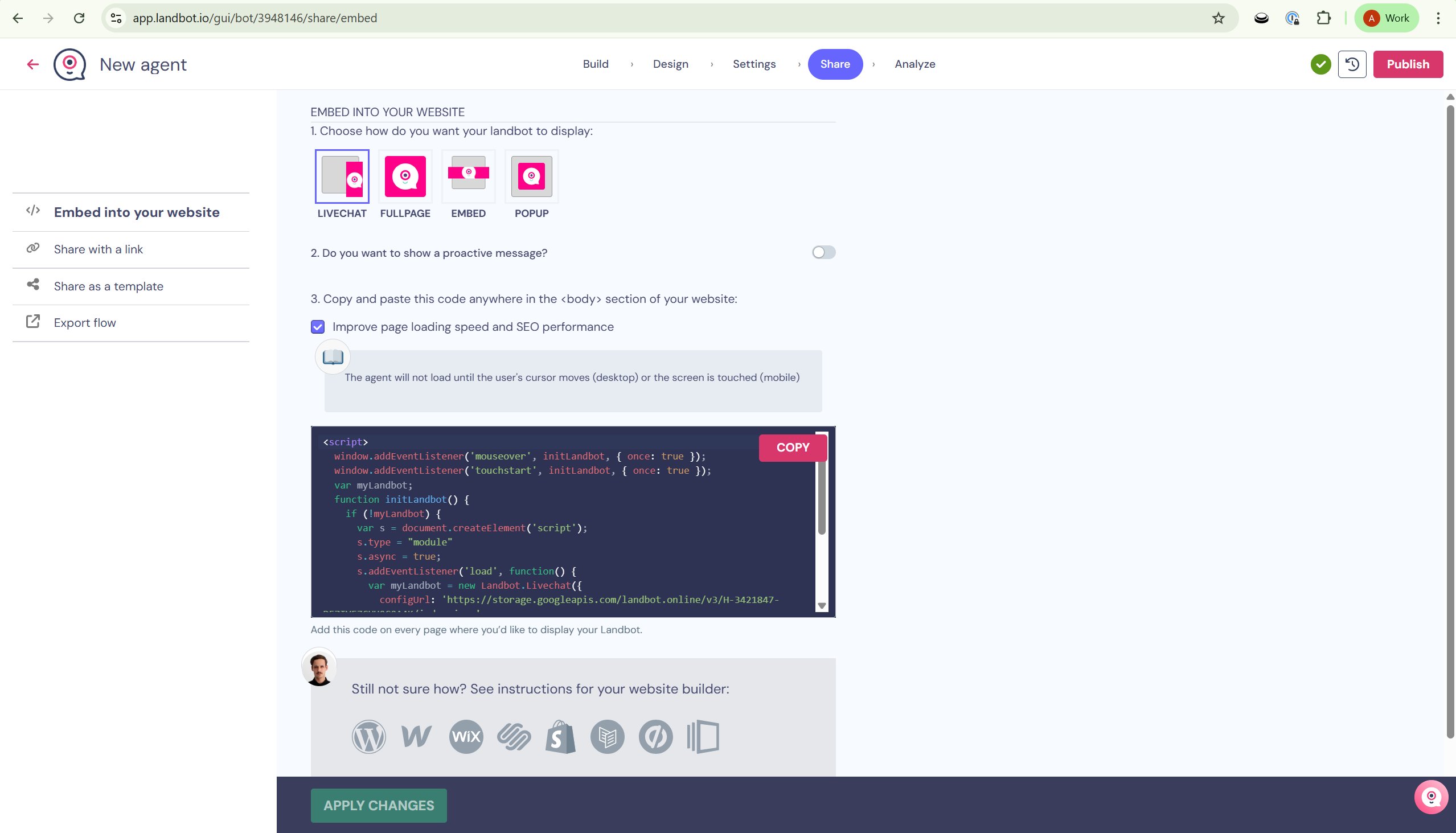Click the main page vertical scrollbar
Image resolution: width=1456 pixels, height=833 pixels.
tap(1450, 421)
